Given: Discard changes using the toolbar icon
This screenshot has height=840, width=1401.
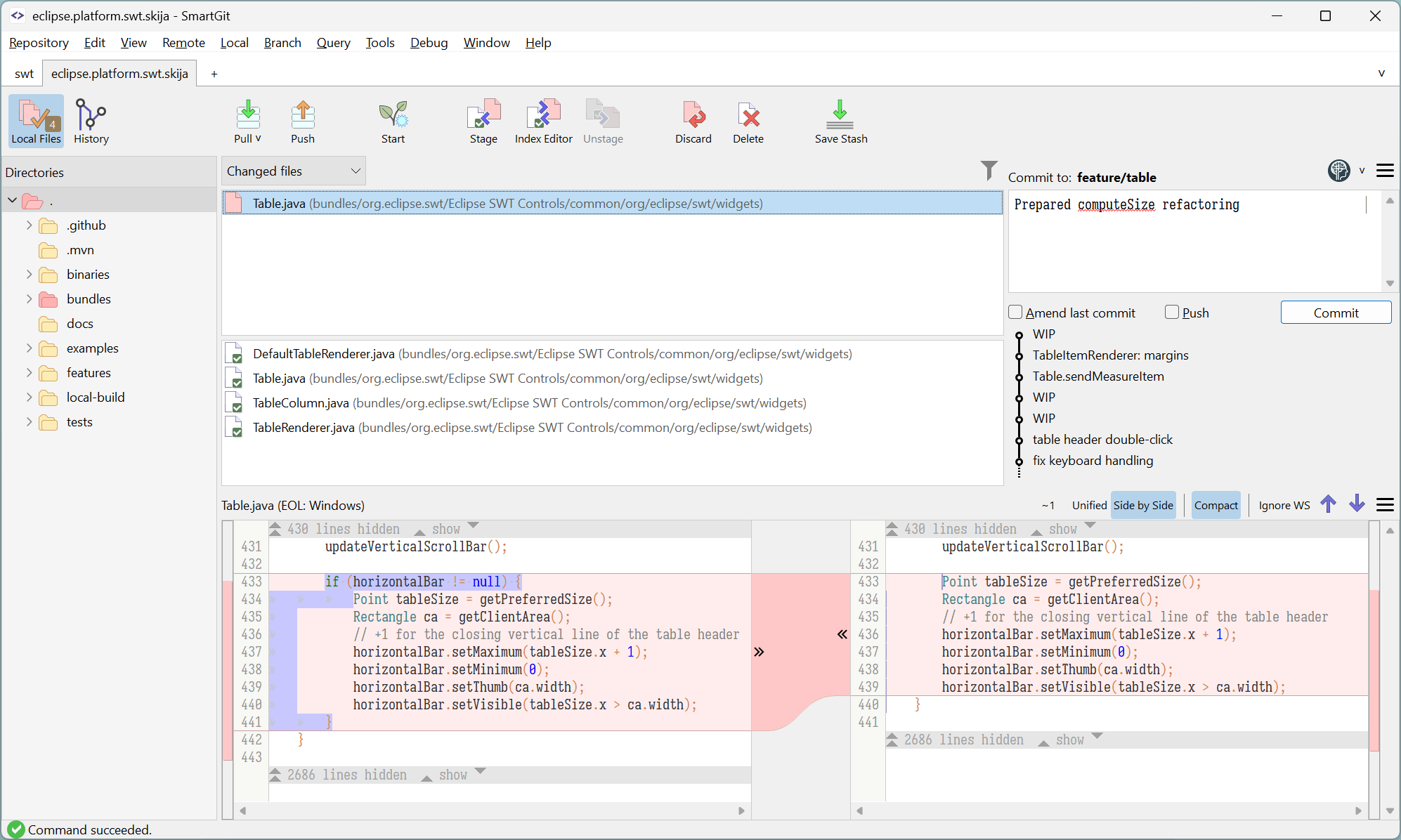Looking at the screenshot, I should pyautogui.click(x=693, y=121).
